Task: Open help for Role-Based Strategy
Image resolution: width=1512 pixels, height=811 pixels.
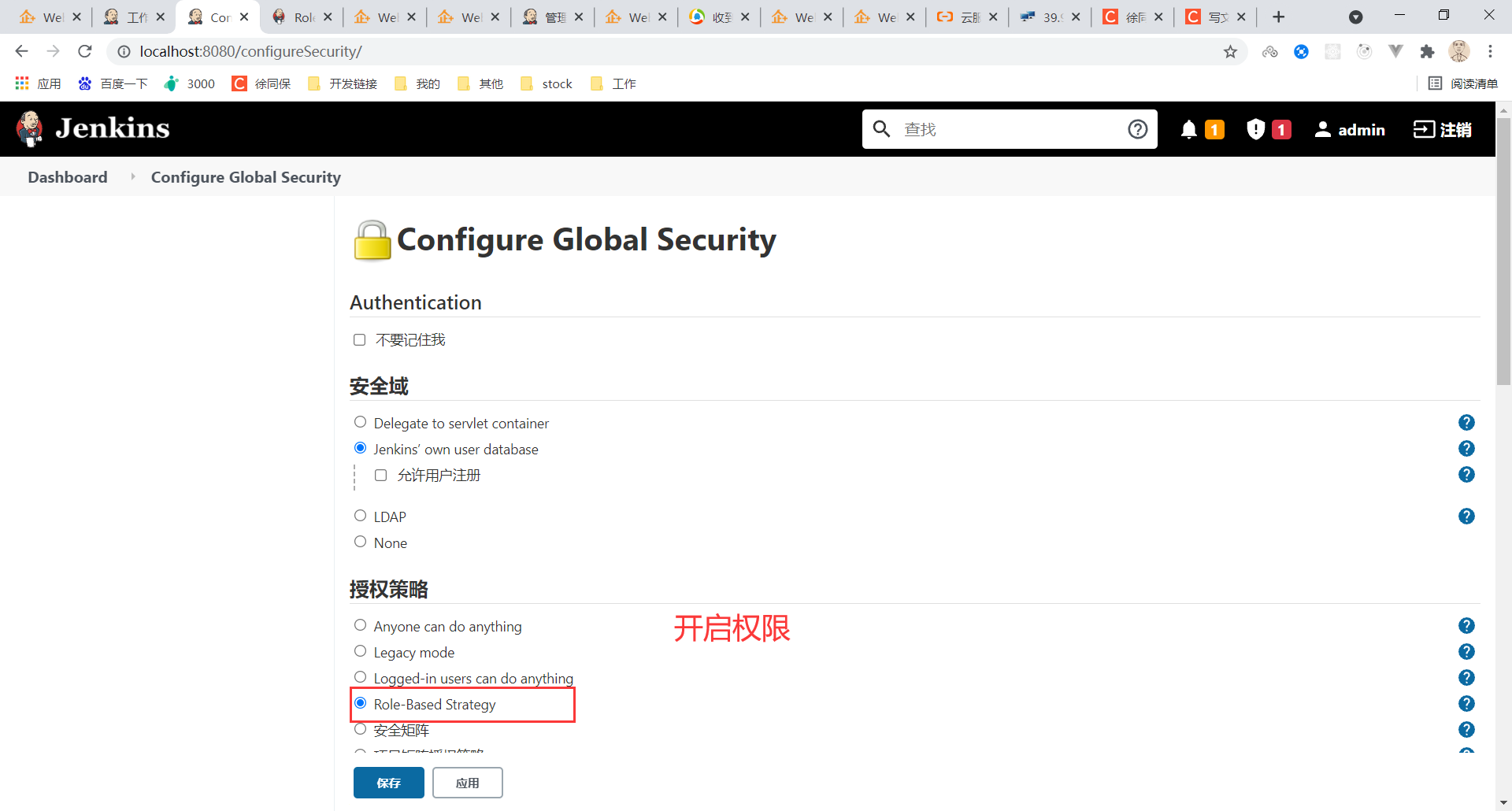Action: coord(1466,704)
